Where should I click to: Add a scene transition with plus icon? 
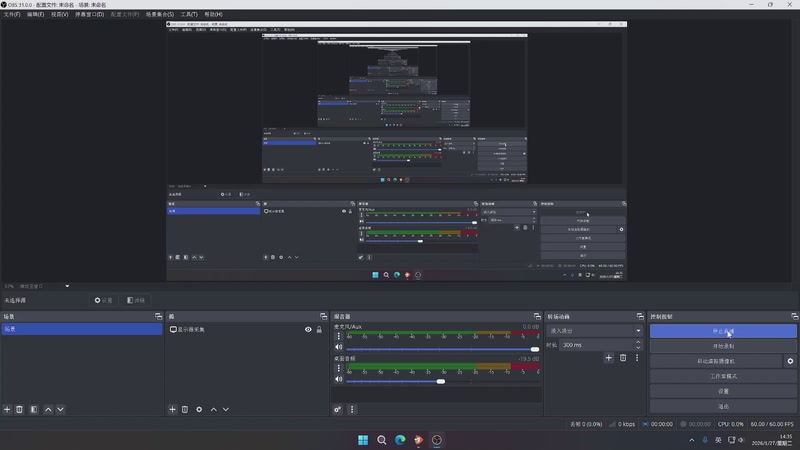[x=608, y=358]
